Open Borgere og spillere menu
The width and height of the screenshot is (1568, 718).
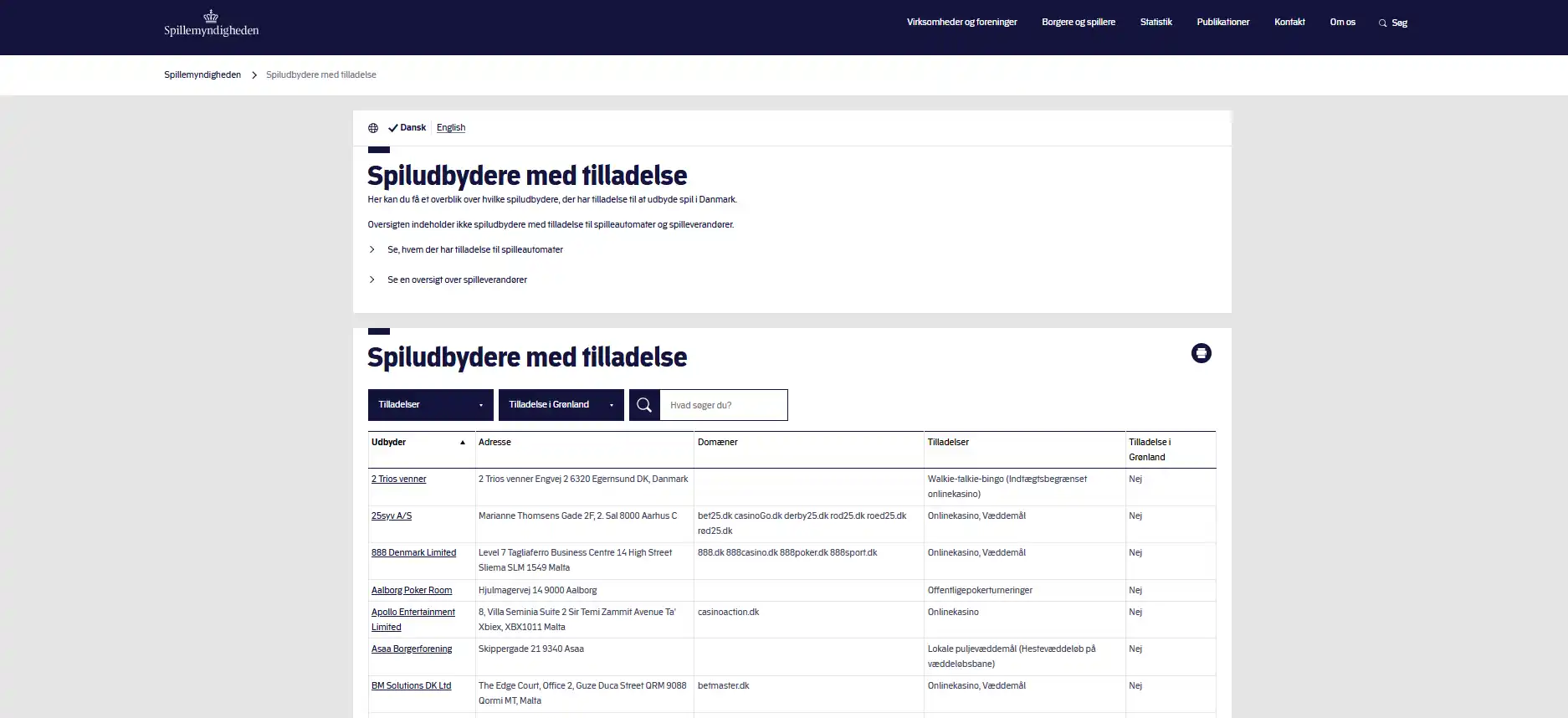pyautogui.click(x=1079, y=22)
